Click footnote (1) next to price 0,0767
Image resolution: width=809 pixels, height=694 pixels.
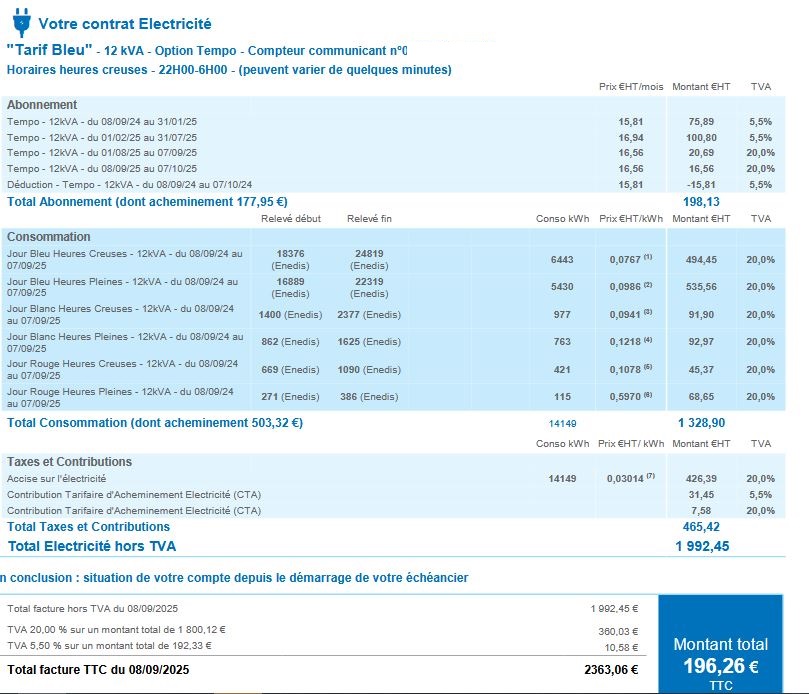(648, 257)
